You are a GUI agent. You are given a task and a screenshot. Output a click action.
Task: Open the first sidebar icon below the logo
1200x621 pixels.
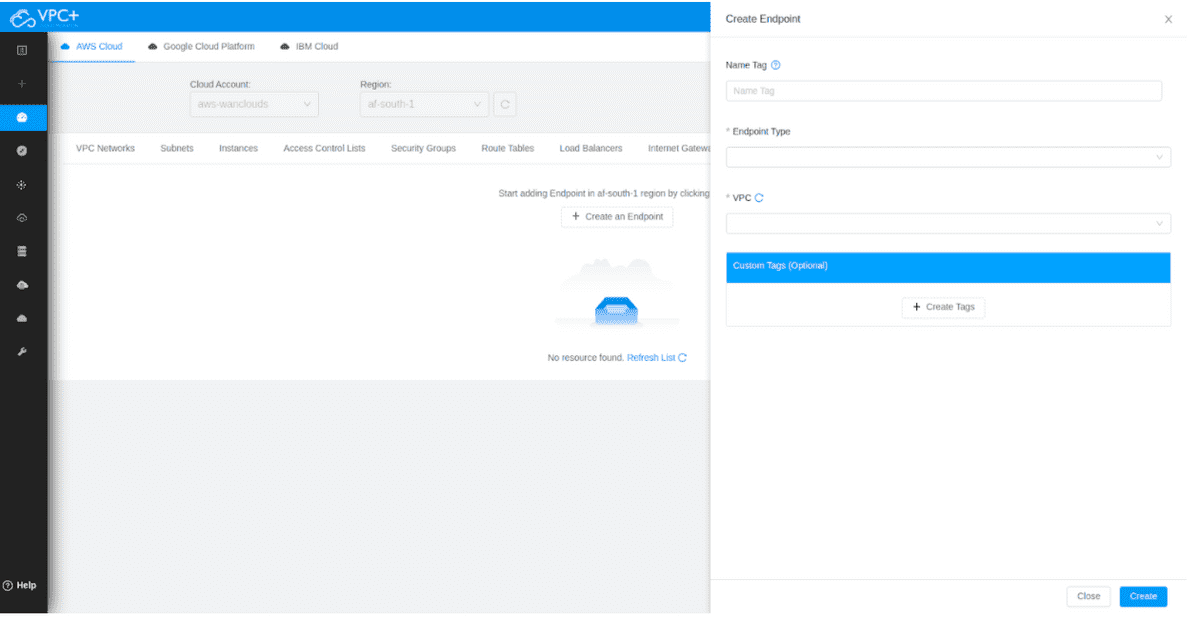coord(22,50)
